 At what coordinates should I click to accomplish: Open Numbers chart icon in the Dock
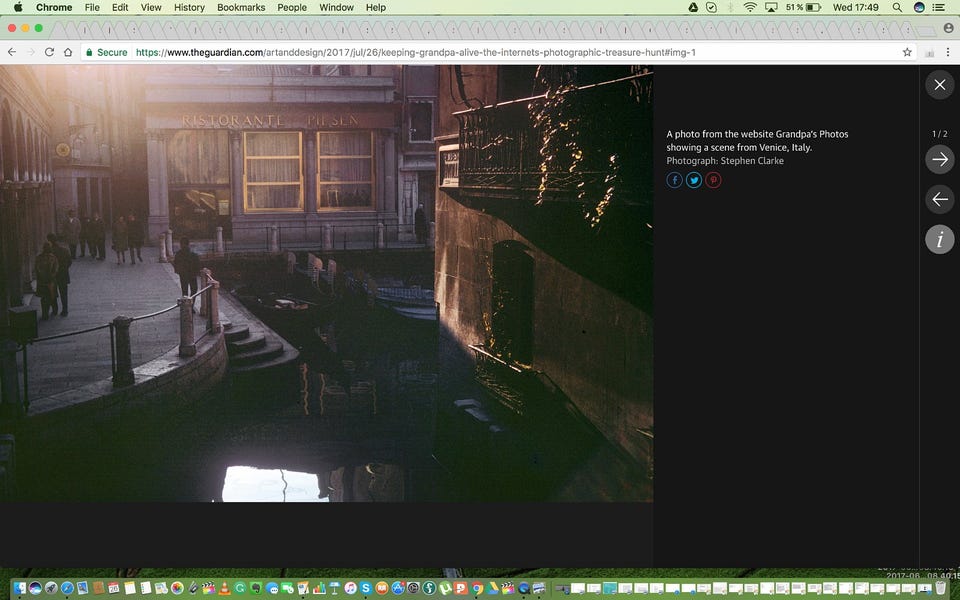(319, 588)
